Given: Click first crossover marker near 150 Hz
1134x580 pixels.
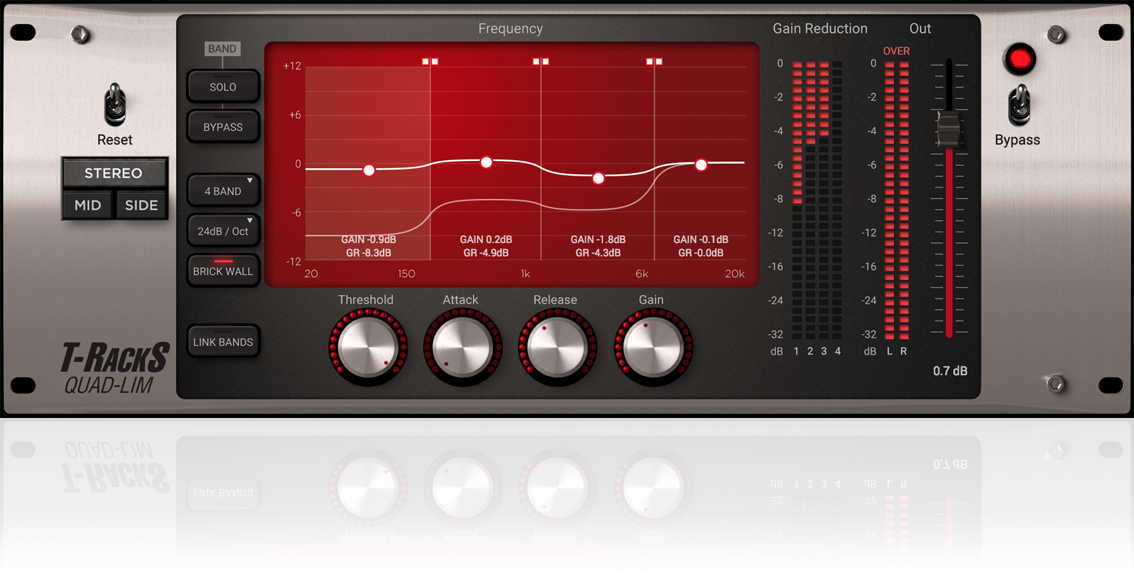Looking at the screenshot, I should (x=430, y=62).
